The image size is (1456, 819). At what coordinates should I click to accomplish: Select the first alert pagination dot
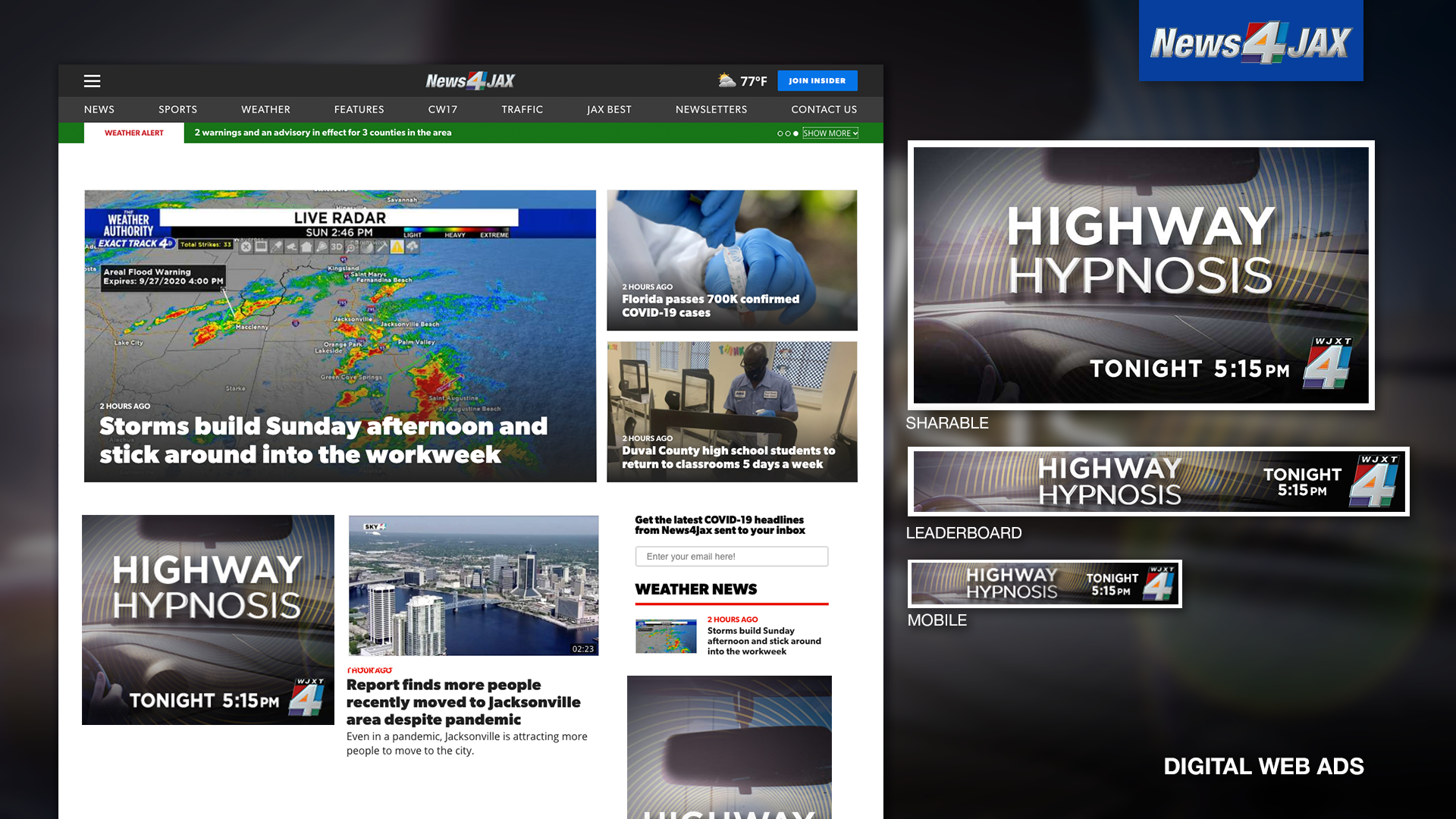[x=780, y=133]
